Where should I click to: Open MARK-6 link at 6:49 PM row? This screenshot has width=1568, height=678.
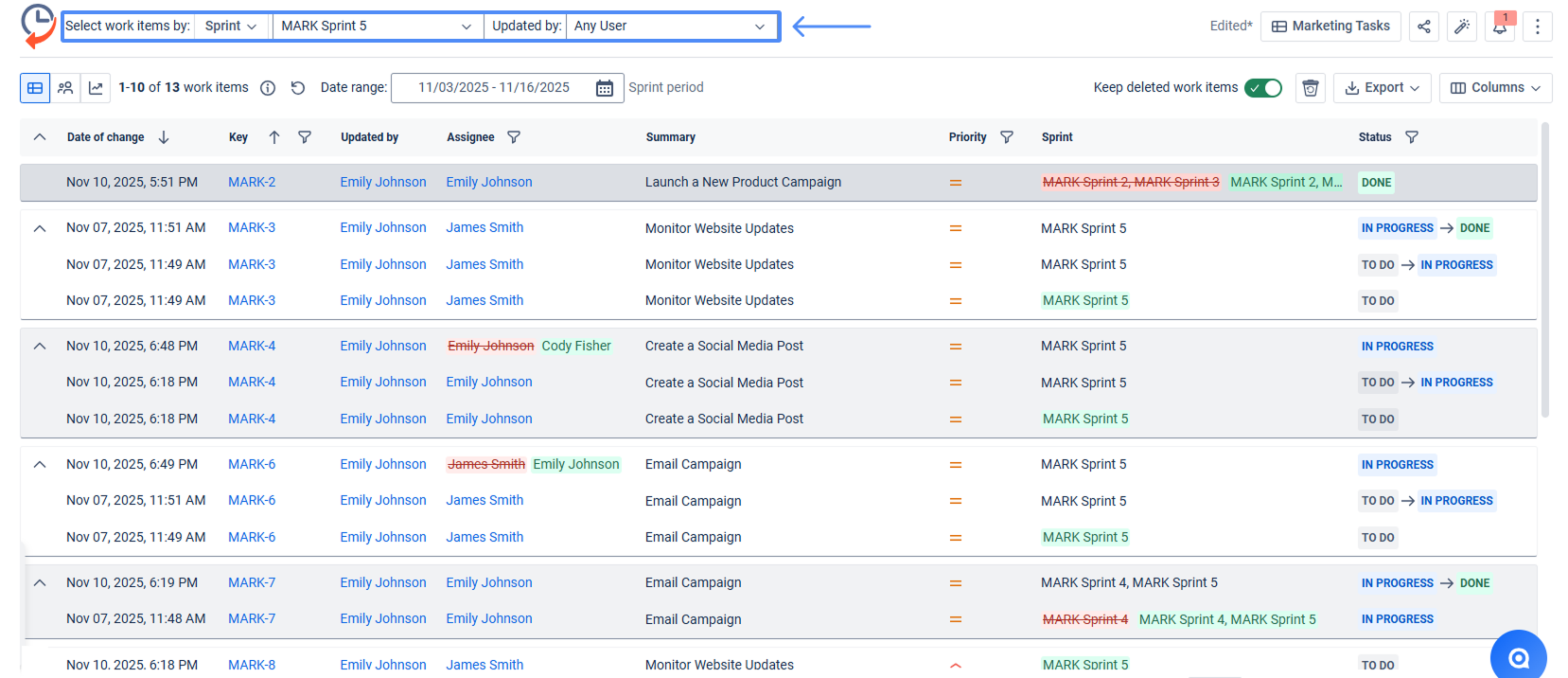point(252,465)
